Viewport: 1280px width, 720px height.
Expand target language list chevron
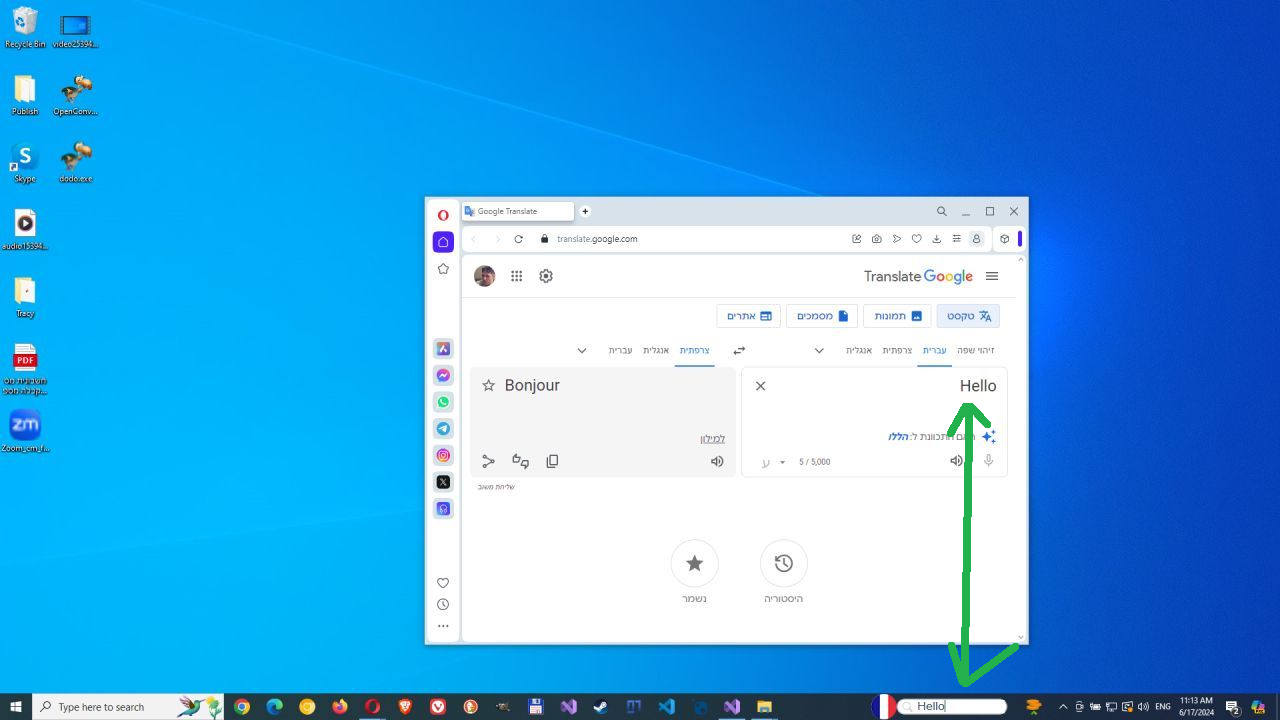click(x=582, y=351)
